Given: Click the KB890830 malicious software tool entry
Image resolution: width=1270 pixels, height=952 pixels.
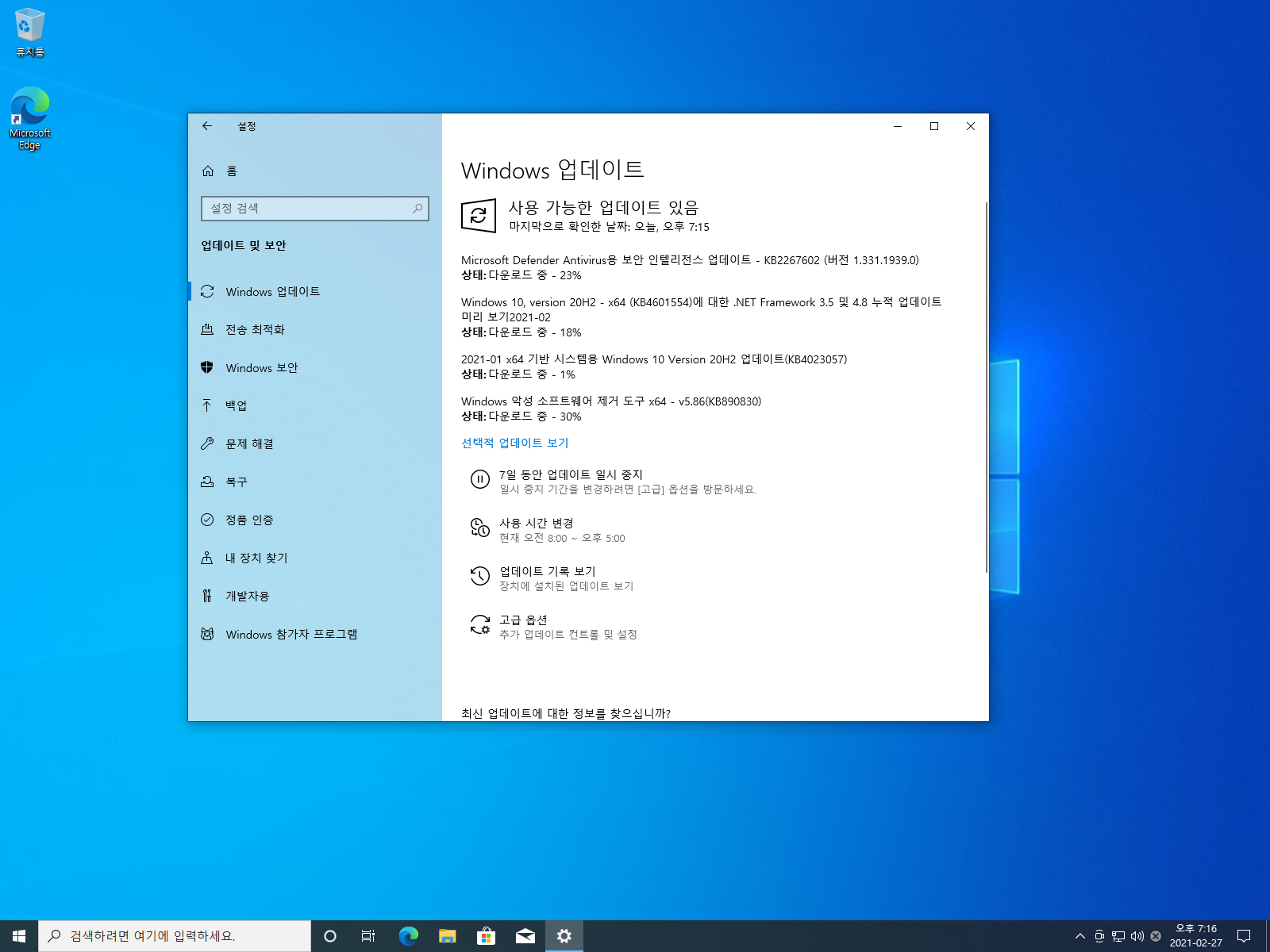Looking at the screenshot, I should tap(611, 401).
